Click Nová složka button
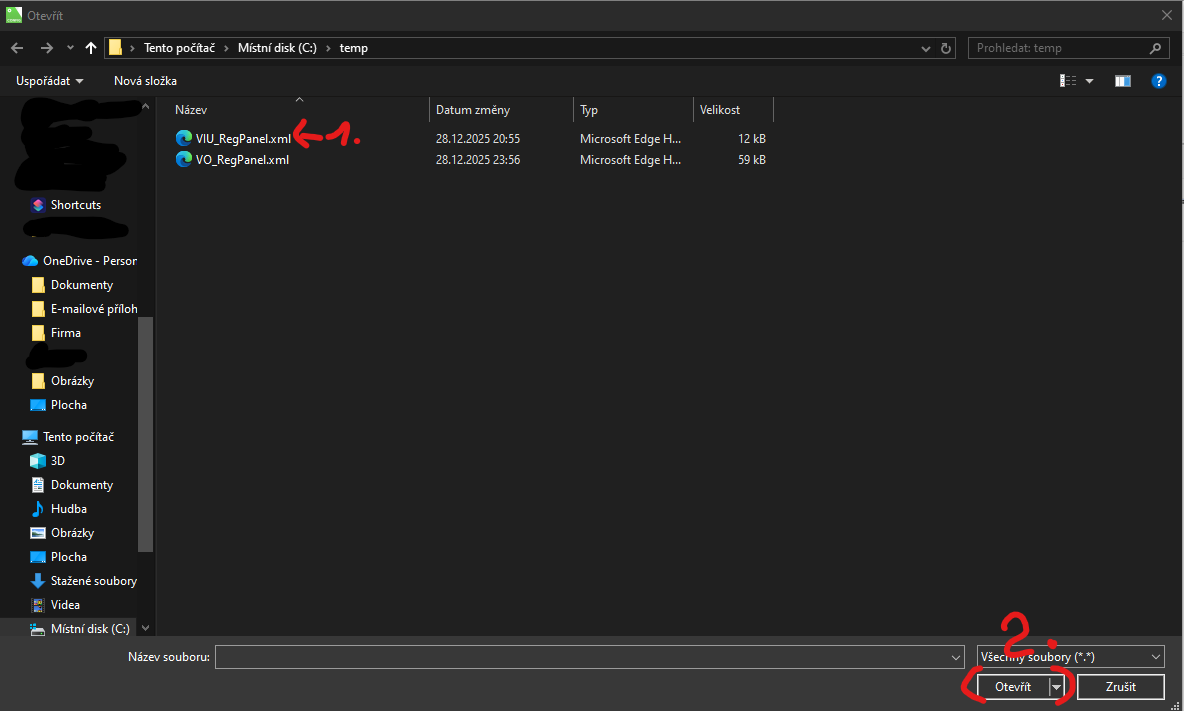 pyautogui.click(x=145, y=81)
